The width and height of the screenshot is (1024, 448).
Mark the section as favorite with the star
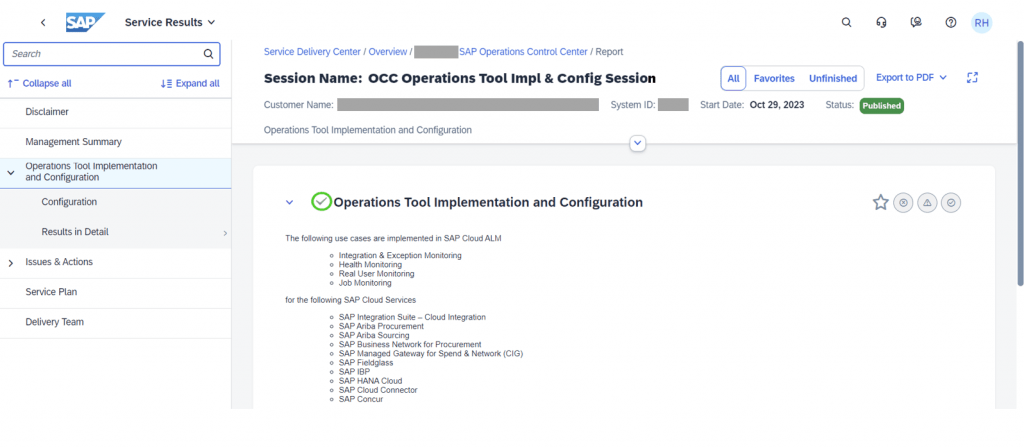point(880,203)
